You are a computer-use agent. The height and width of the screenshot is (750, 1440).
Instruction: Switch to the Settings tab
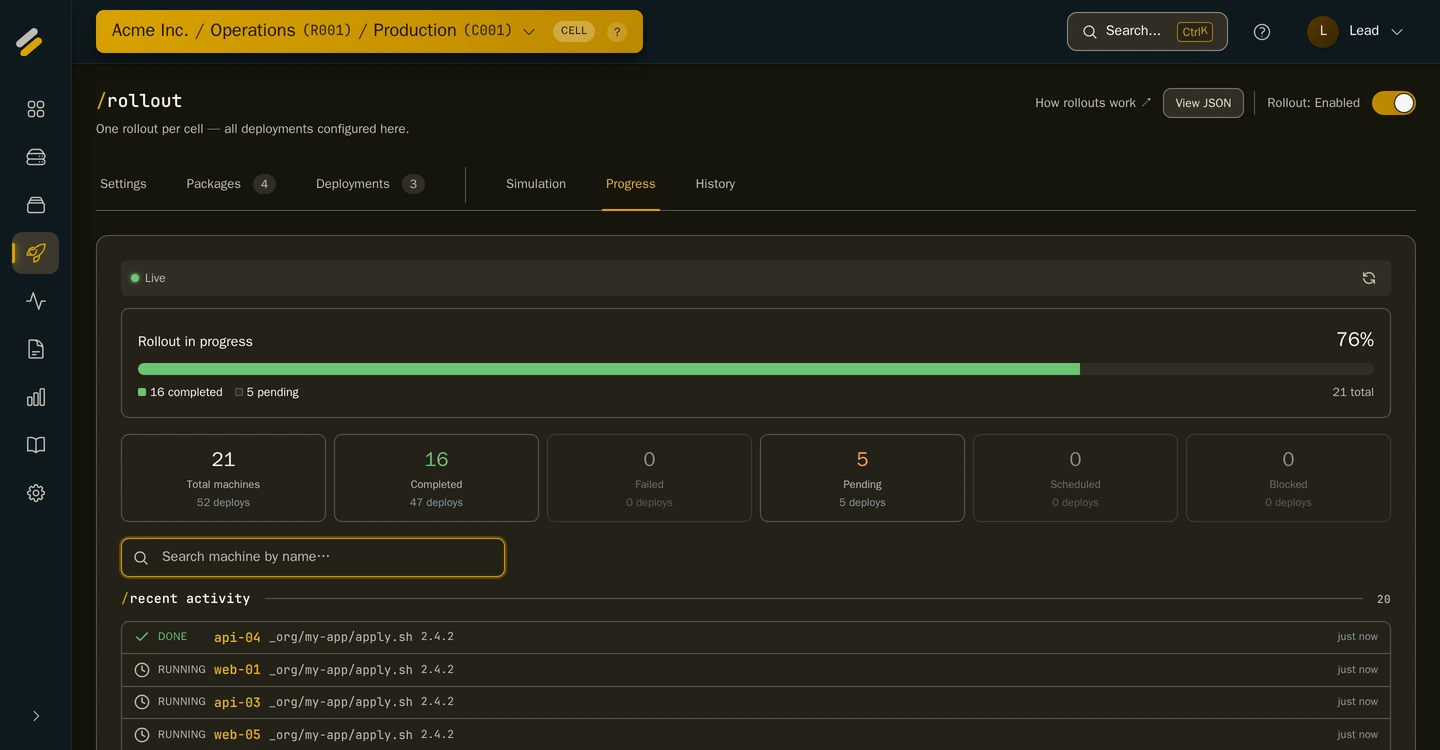123,184
